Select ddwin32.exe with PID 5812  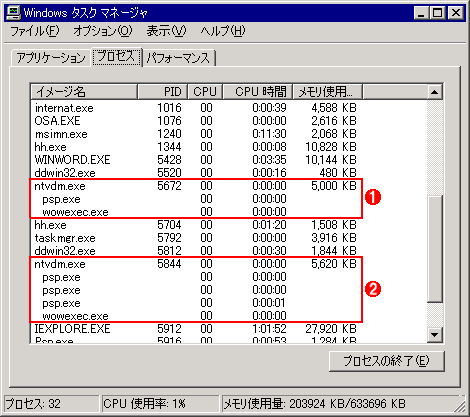pyautogui.click(x=196, y=251)
